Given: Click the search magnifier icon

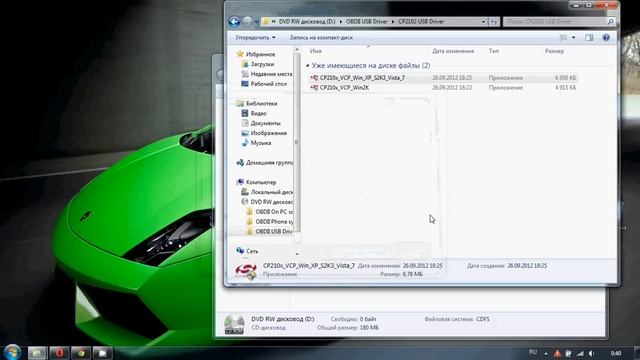Looking at the screenshot, I should point(611,22).
